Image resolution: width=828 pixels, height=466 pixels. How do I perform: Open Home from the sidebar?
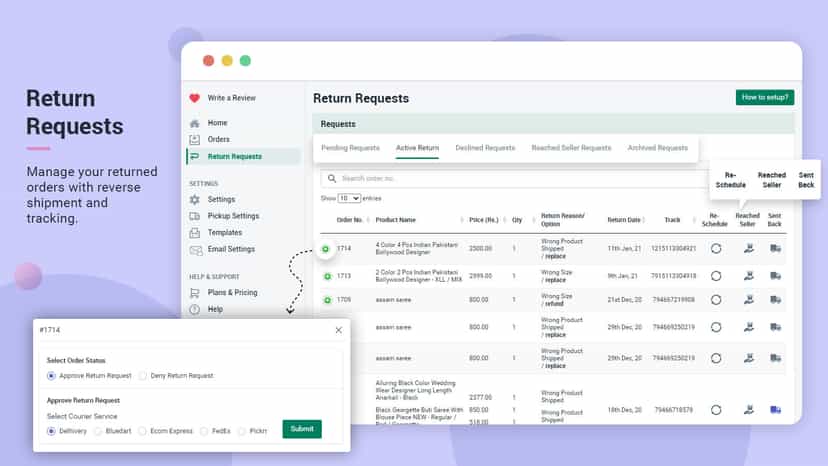pyautogui.click(x=217, y=123)
